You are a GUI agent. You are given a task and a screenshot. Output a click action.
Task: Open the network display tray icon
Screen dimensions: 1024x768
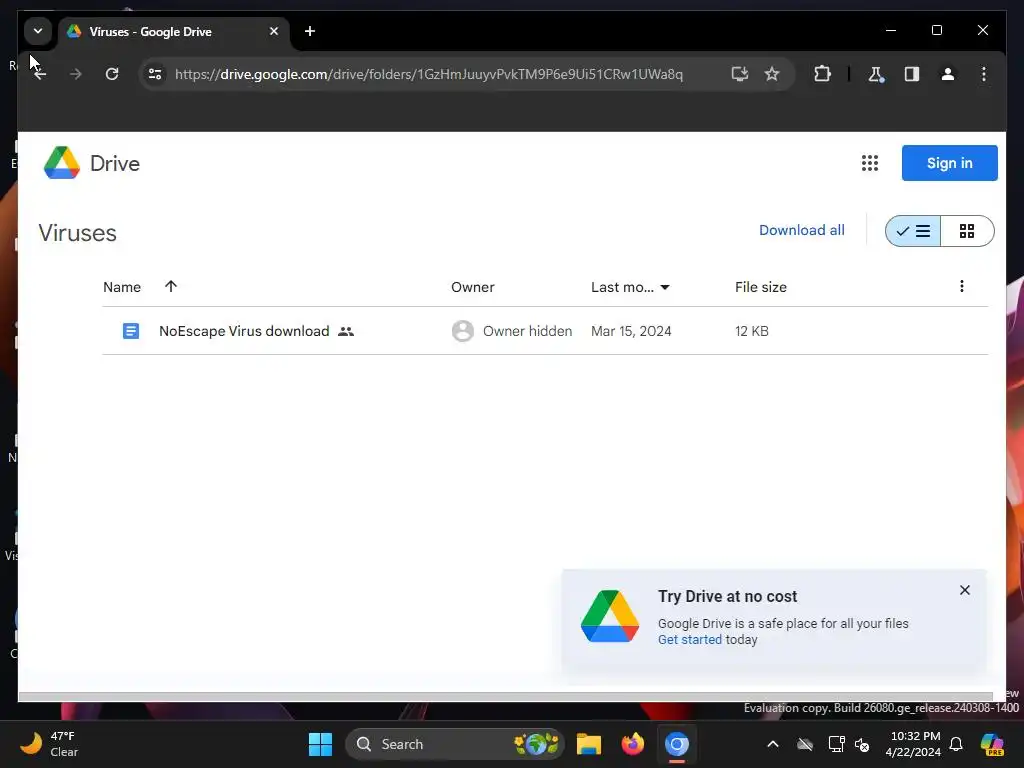coord(836,744)
